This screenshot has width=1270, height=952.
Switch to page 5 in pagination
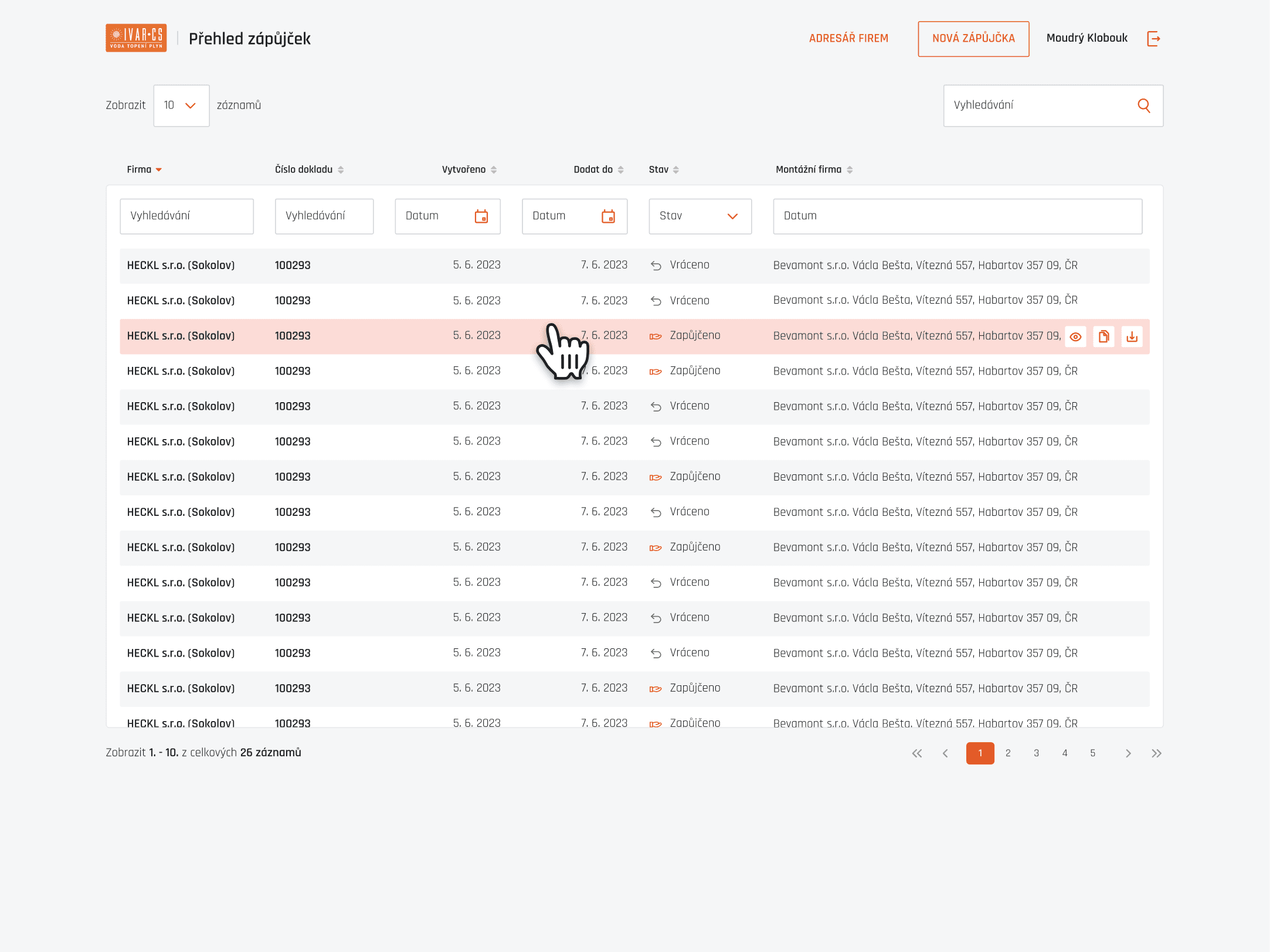tap(1092, 753)
